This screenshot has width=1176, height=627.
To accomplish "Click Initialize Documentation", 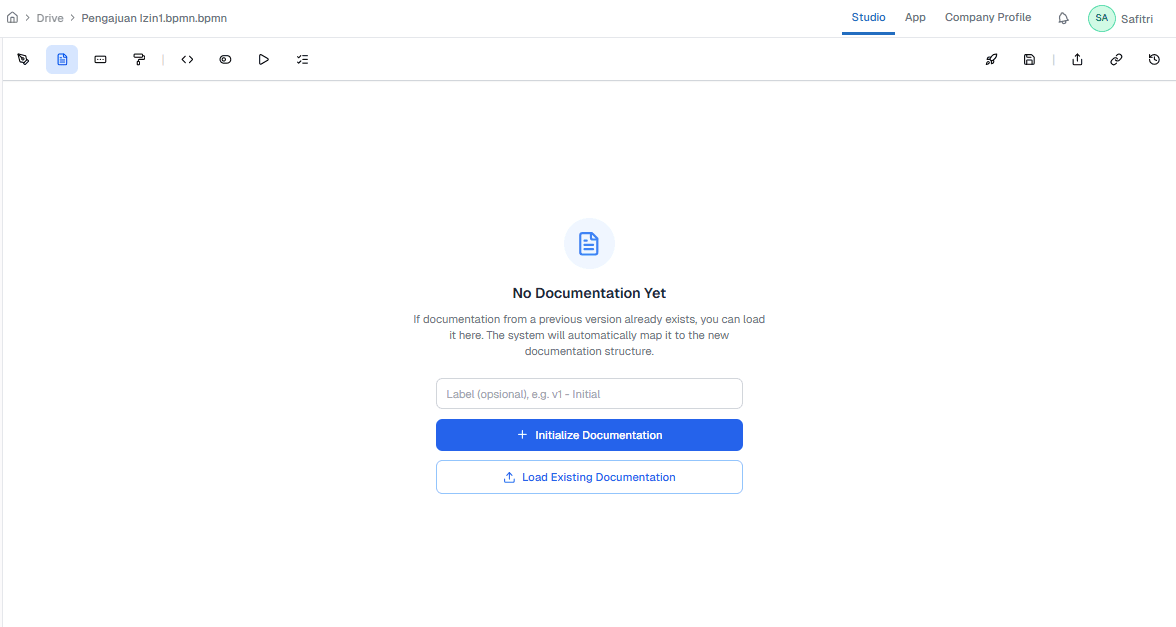I will pos(588,435).
